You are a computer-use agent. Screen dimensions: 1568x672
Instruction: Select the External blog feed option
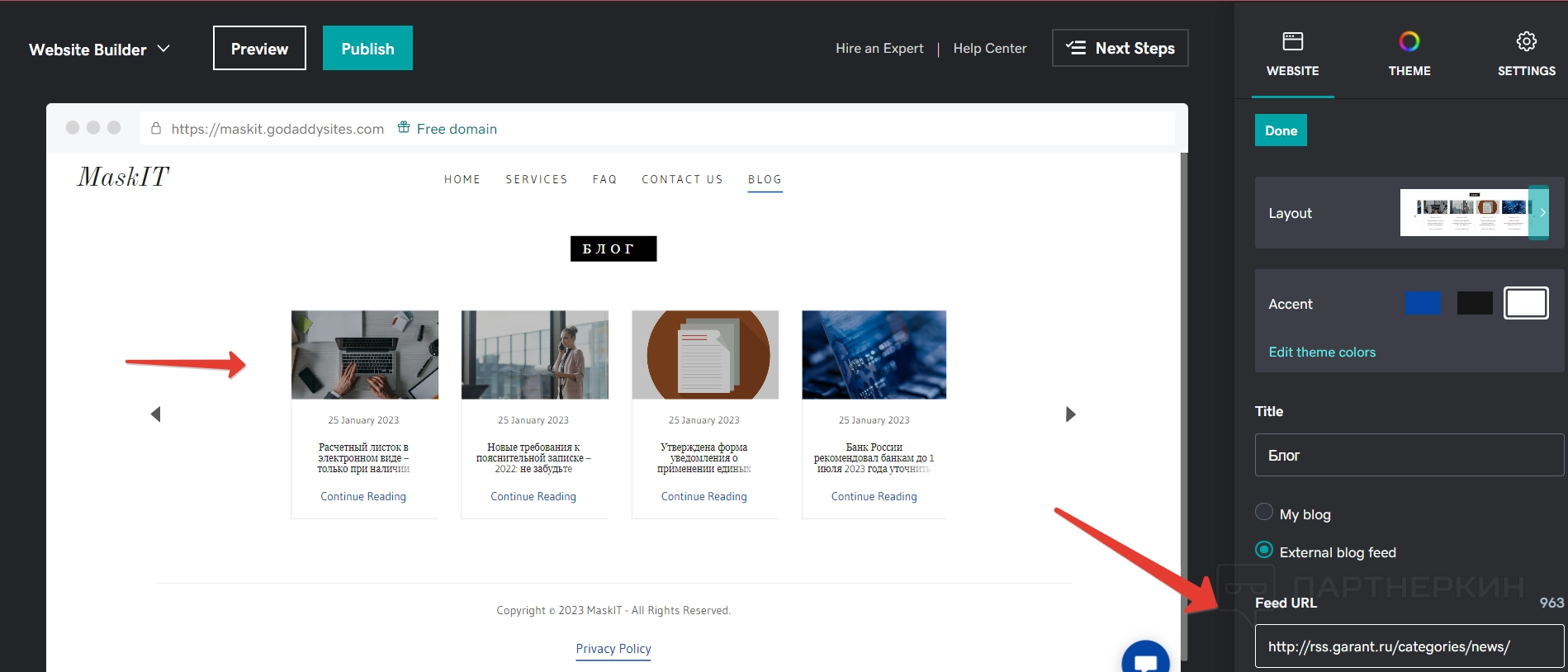pos(1263,550)
